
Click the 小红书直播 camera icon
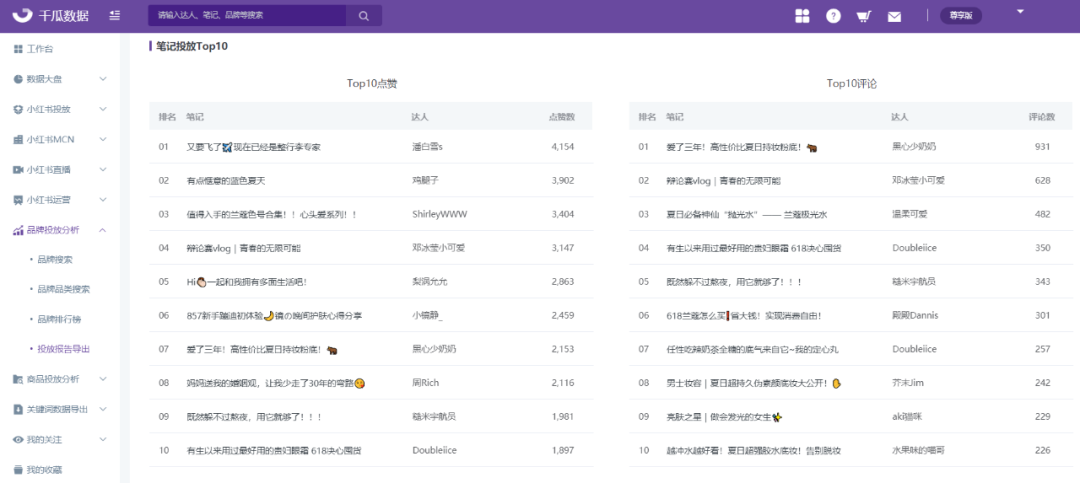(19, 169)
